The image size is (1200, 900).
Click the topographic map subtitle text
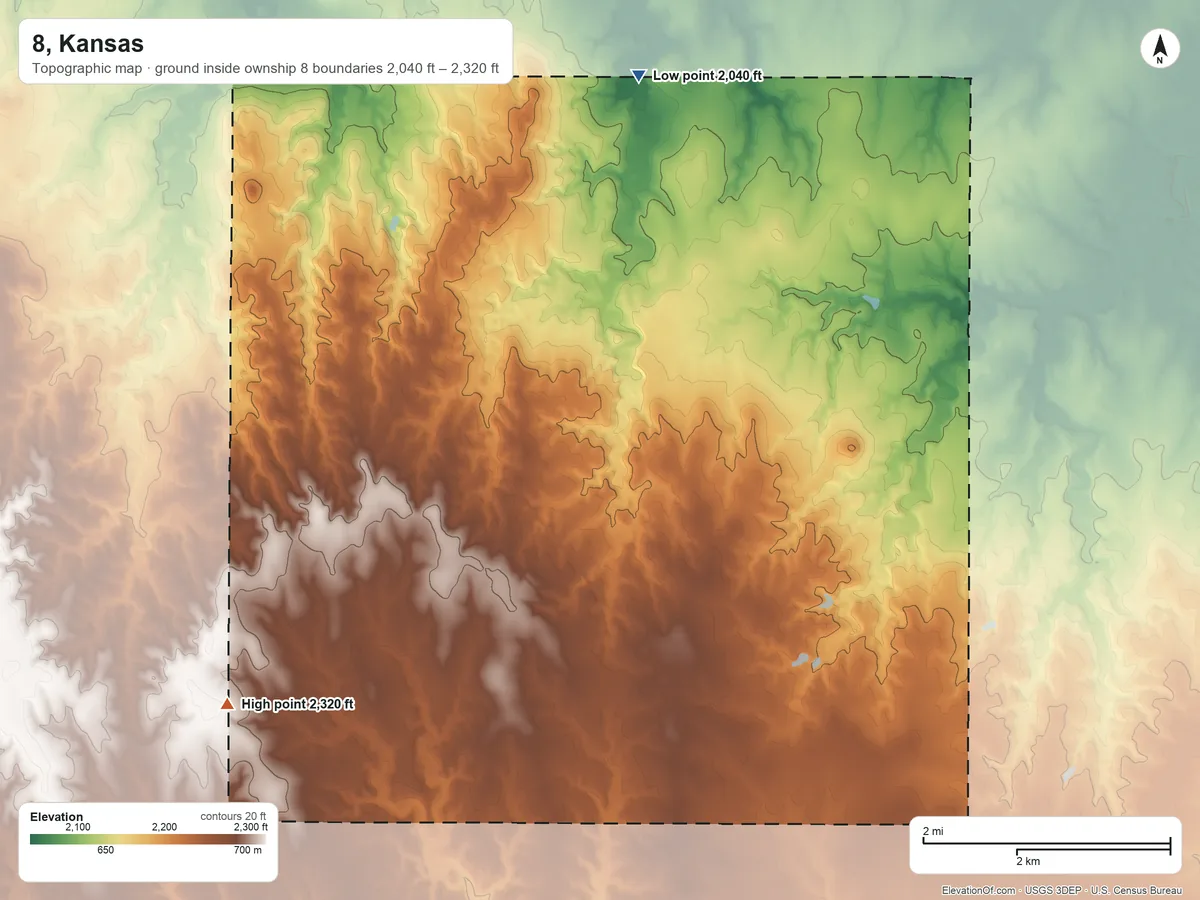(265, 70)
